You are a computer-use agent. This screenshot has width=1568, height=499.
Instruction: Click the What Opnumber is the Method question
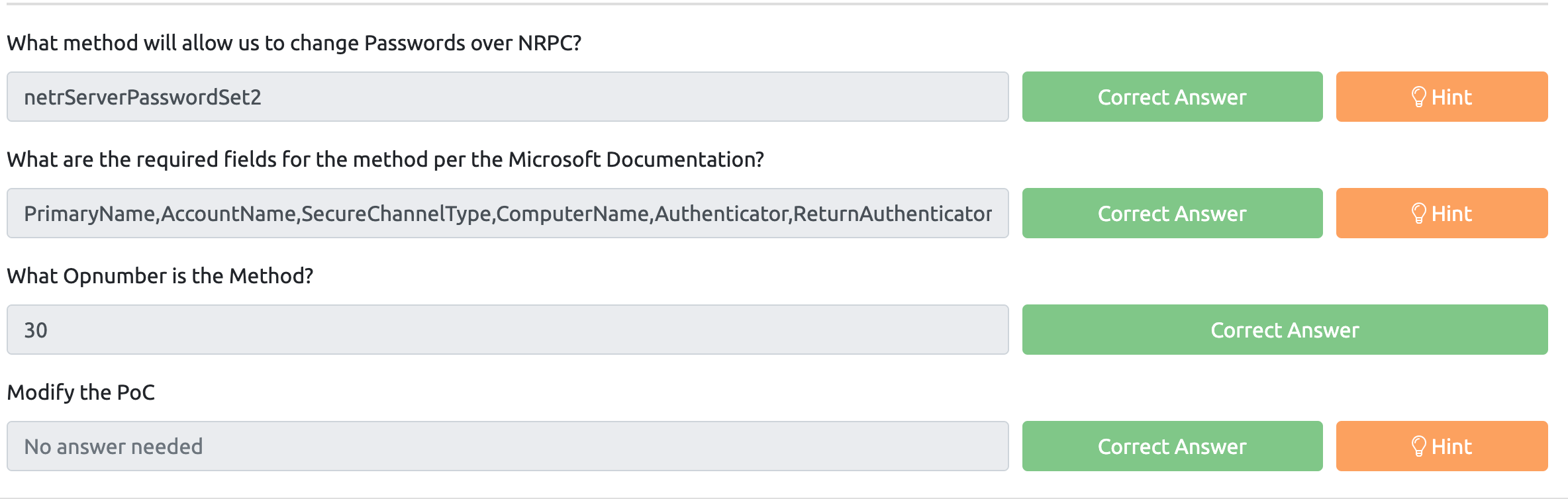pos(160,276)
